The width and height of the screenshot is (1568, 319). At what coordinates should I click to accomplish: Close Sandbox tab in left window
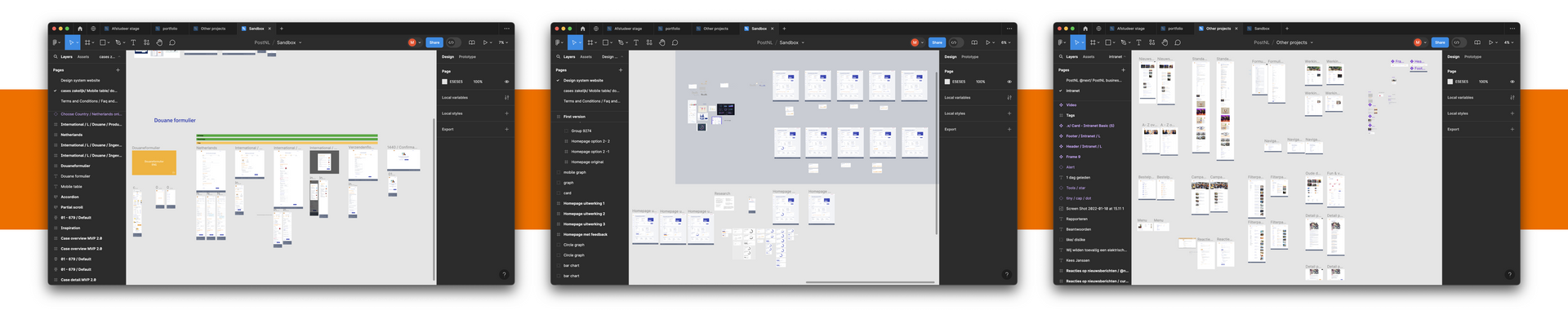pos(269,29)
